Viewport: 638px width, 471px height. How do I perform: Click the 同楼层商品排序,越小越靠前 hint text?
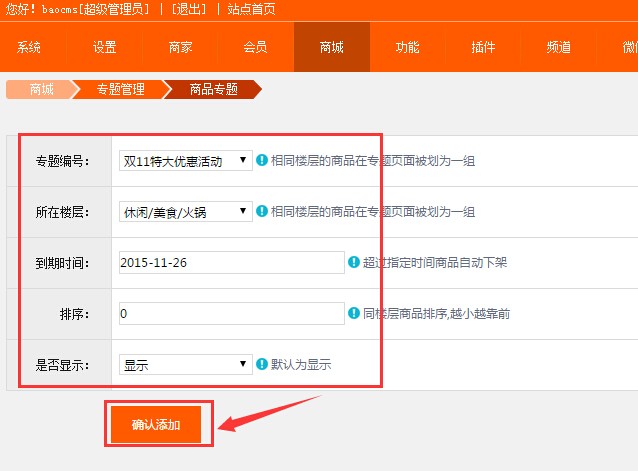tap(436, 314)
